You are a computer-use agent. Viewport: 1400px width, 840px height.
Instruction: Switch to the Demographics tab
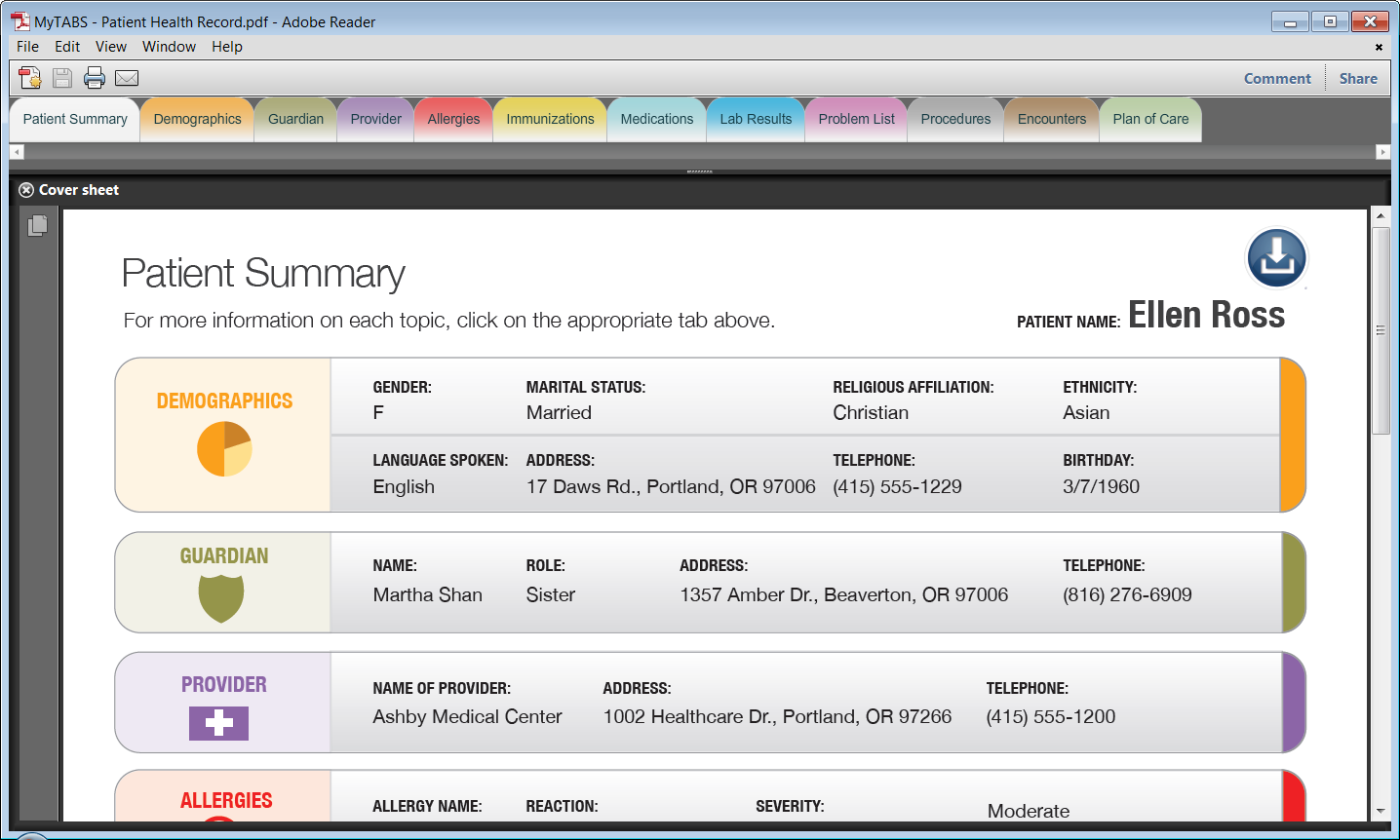coord(197,120)
